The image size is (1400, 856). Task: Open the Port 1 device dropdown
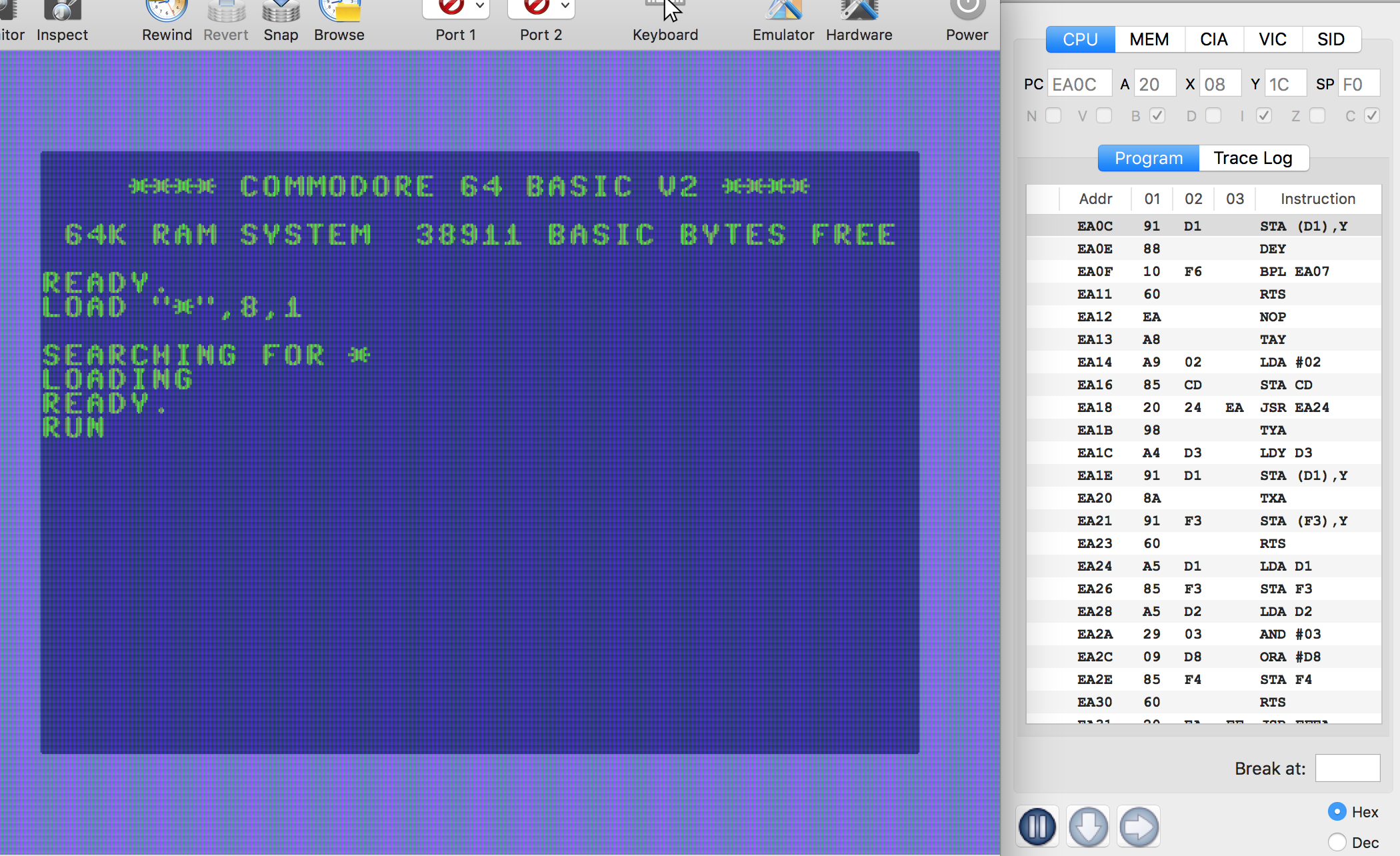pos(456,9)
